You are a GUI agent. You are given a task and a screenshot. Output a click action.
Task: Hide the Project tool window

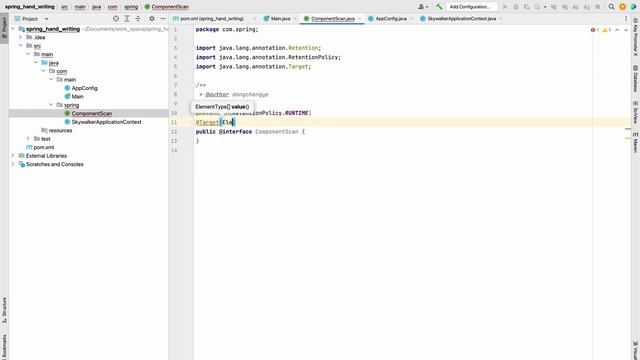tap(163, 19)
